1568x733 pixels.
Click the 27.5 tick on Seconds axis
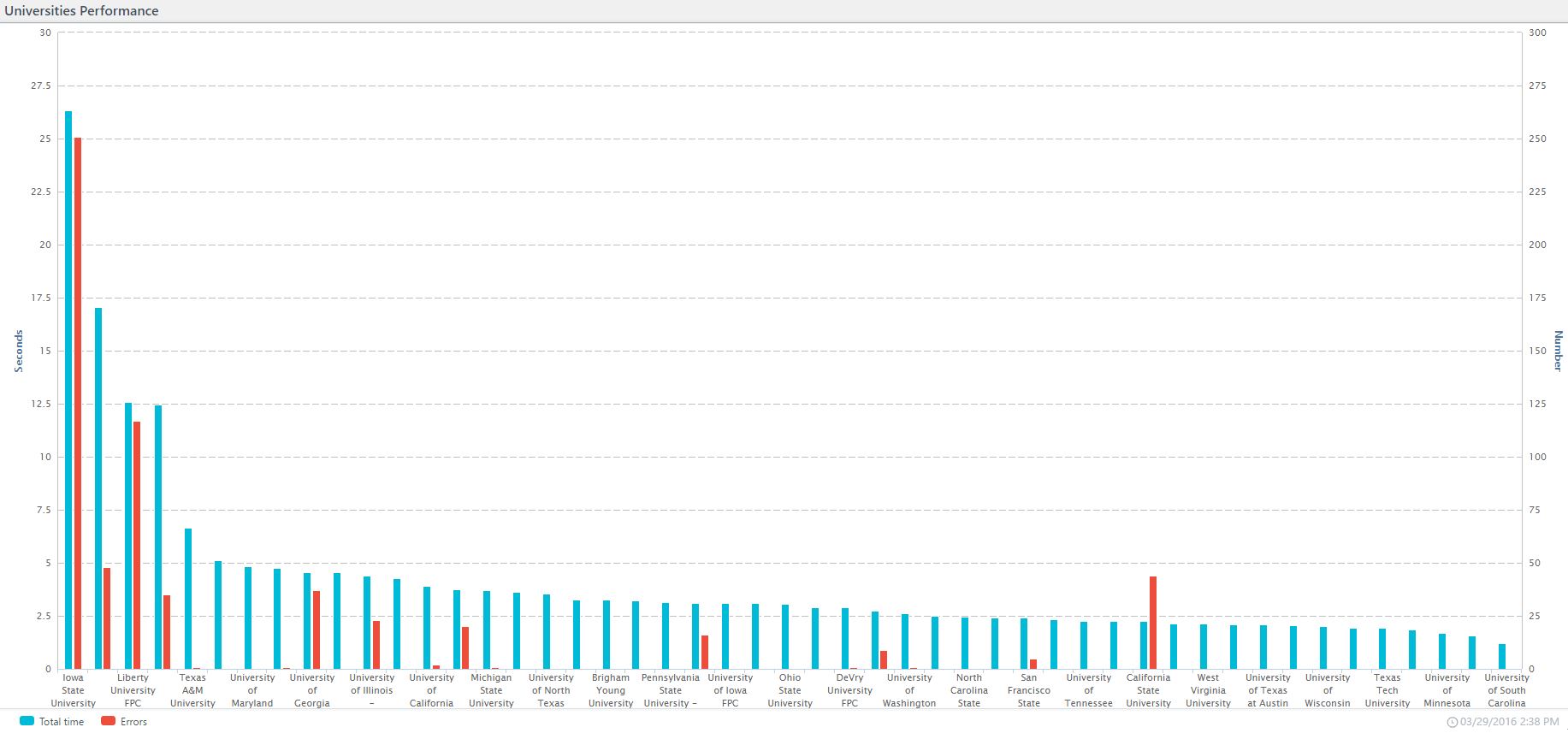(x=42, y=86)
